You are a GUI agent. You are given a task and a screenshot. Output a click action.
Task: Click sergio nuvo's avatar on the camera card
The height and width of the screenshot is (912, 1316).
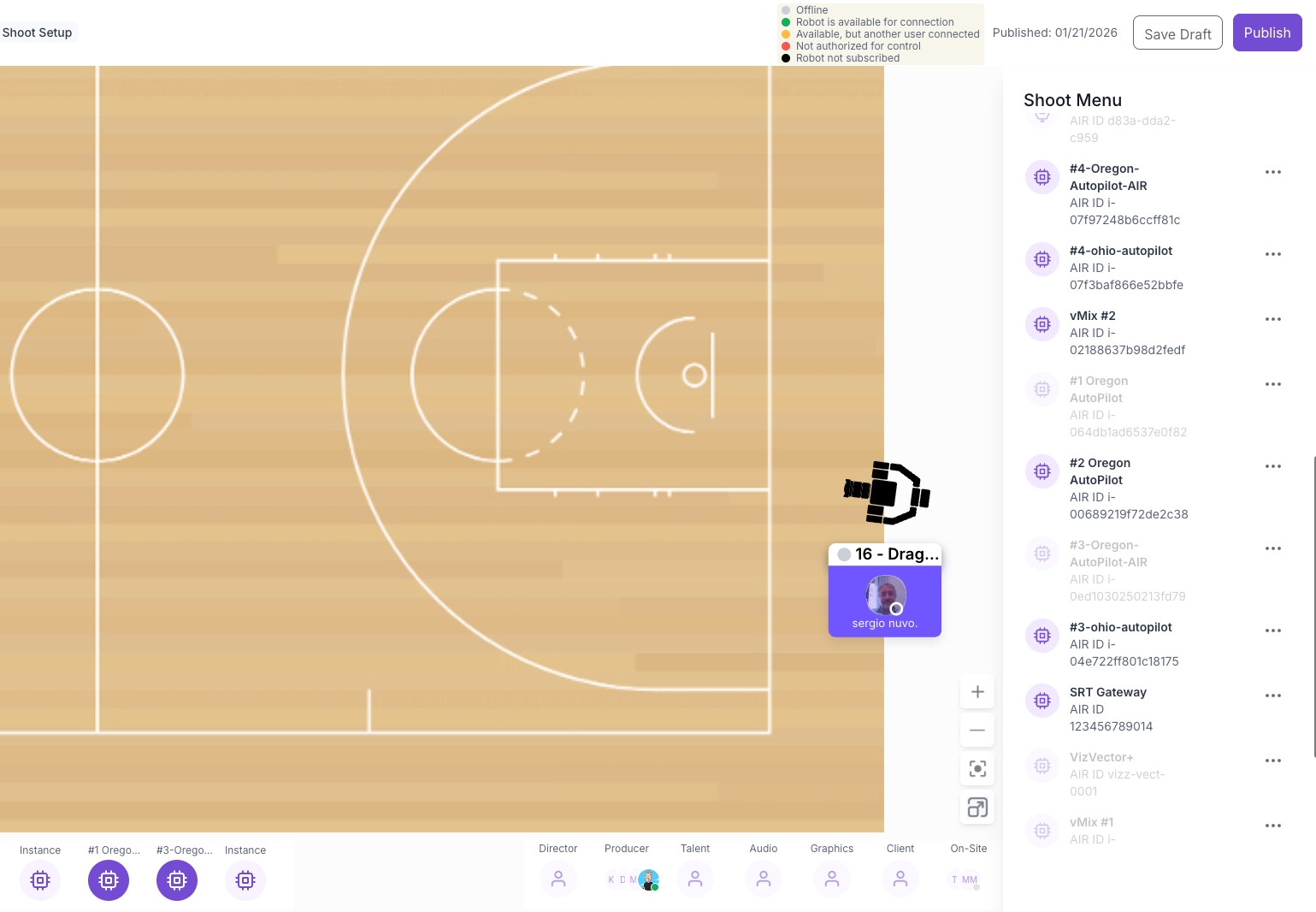click(886, 595)
